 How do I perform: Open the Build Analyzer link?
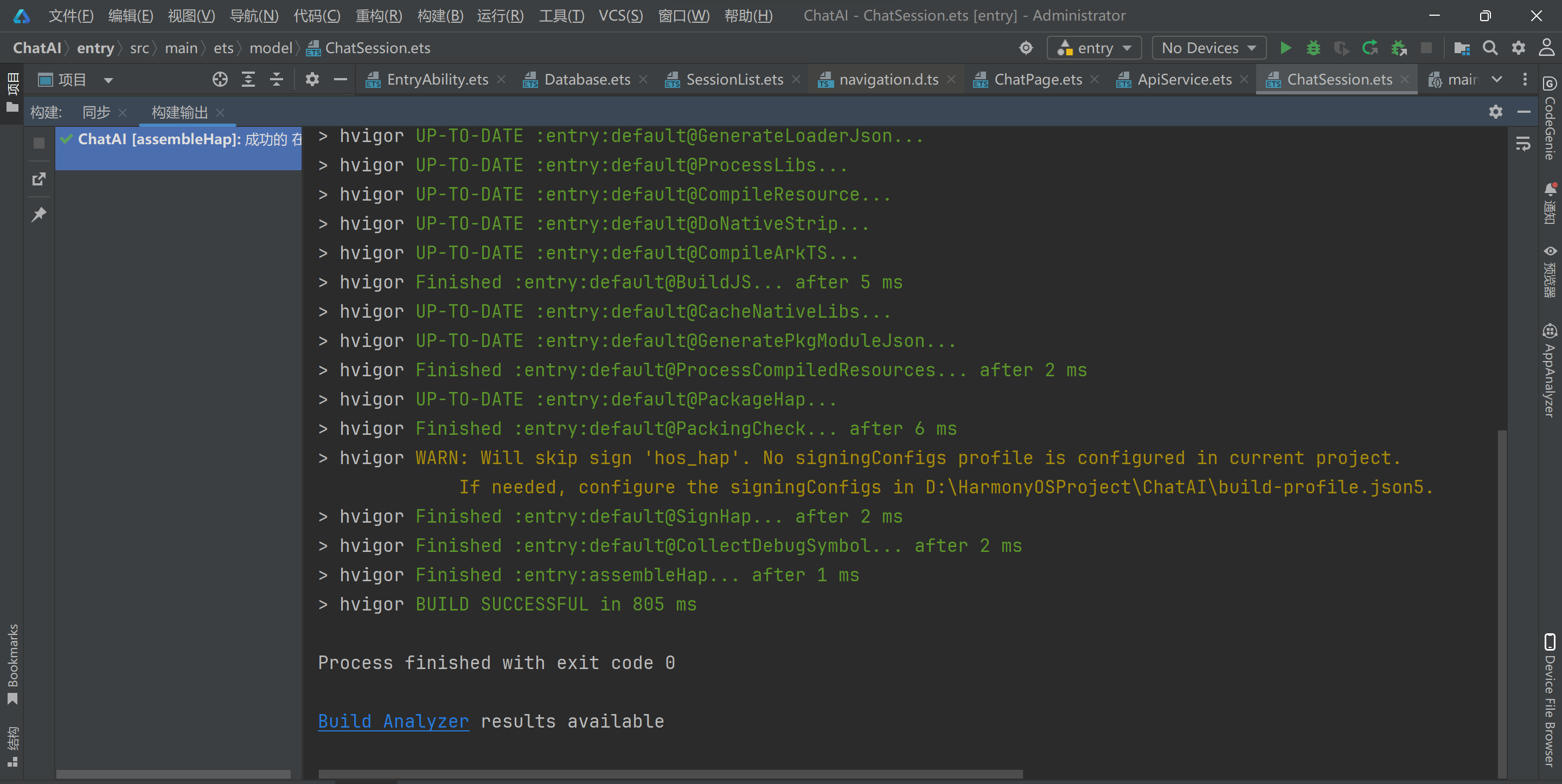[x=393, y=721]
